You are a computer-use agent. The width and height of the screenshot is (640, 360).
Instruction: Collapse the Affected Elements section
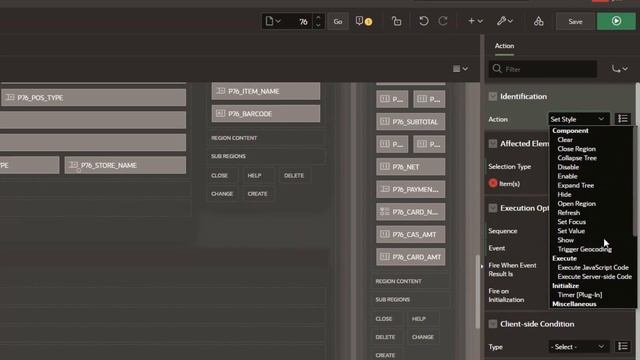493,144
